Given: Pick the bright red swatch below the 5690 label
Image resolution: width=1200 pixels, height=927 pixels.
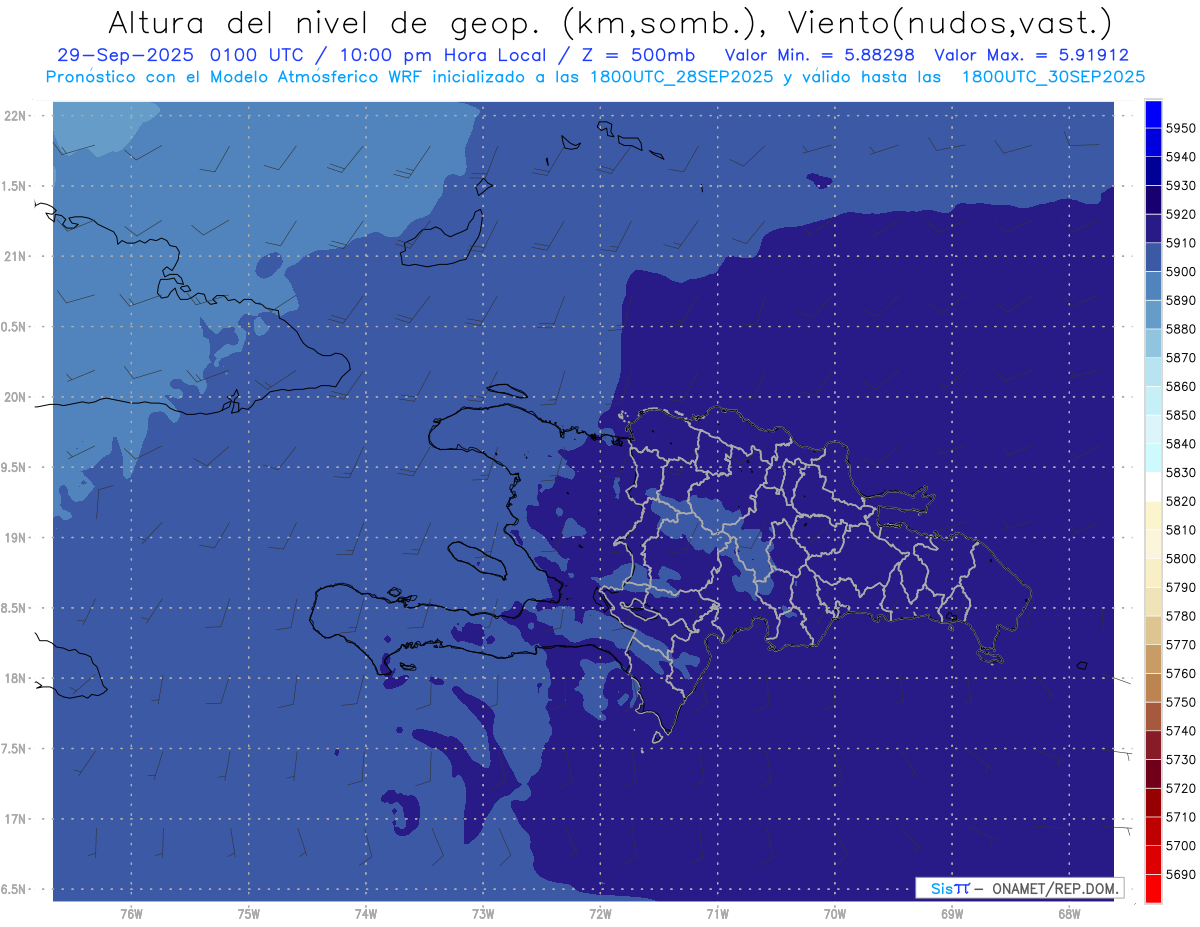Looking at the screenshot, I should [x=1152, y=888].
